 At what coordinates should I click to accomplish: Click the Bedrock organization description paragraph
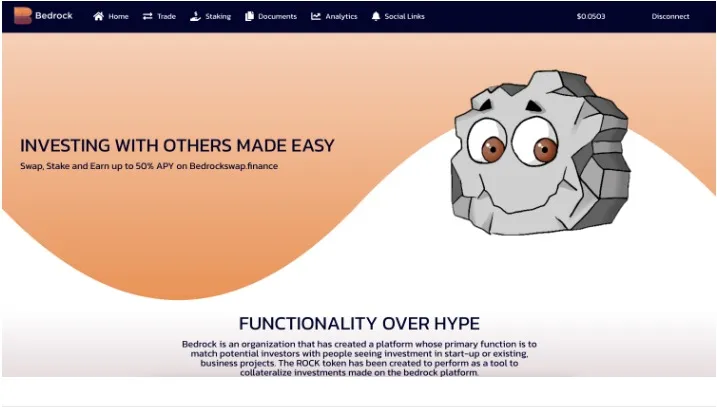(359, 358)
